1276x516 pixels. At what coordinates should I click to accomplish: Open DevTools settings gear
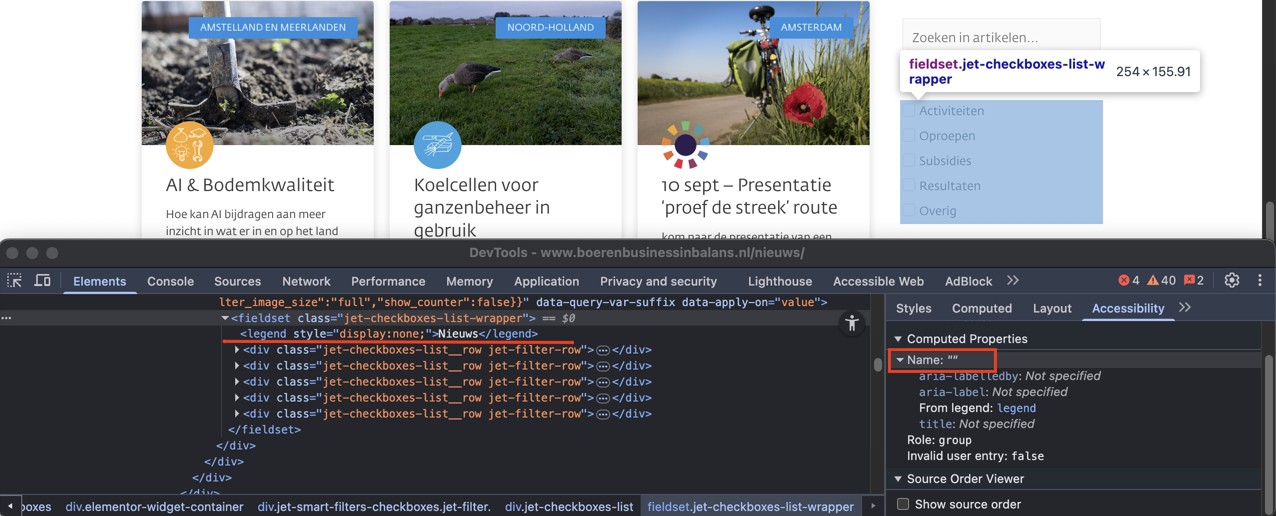pos(1231,281)
